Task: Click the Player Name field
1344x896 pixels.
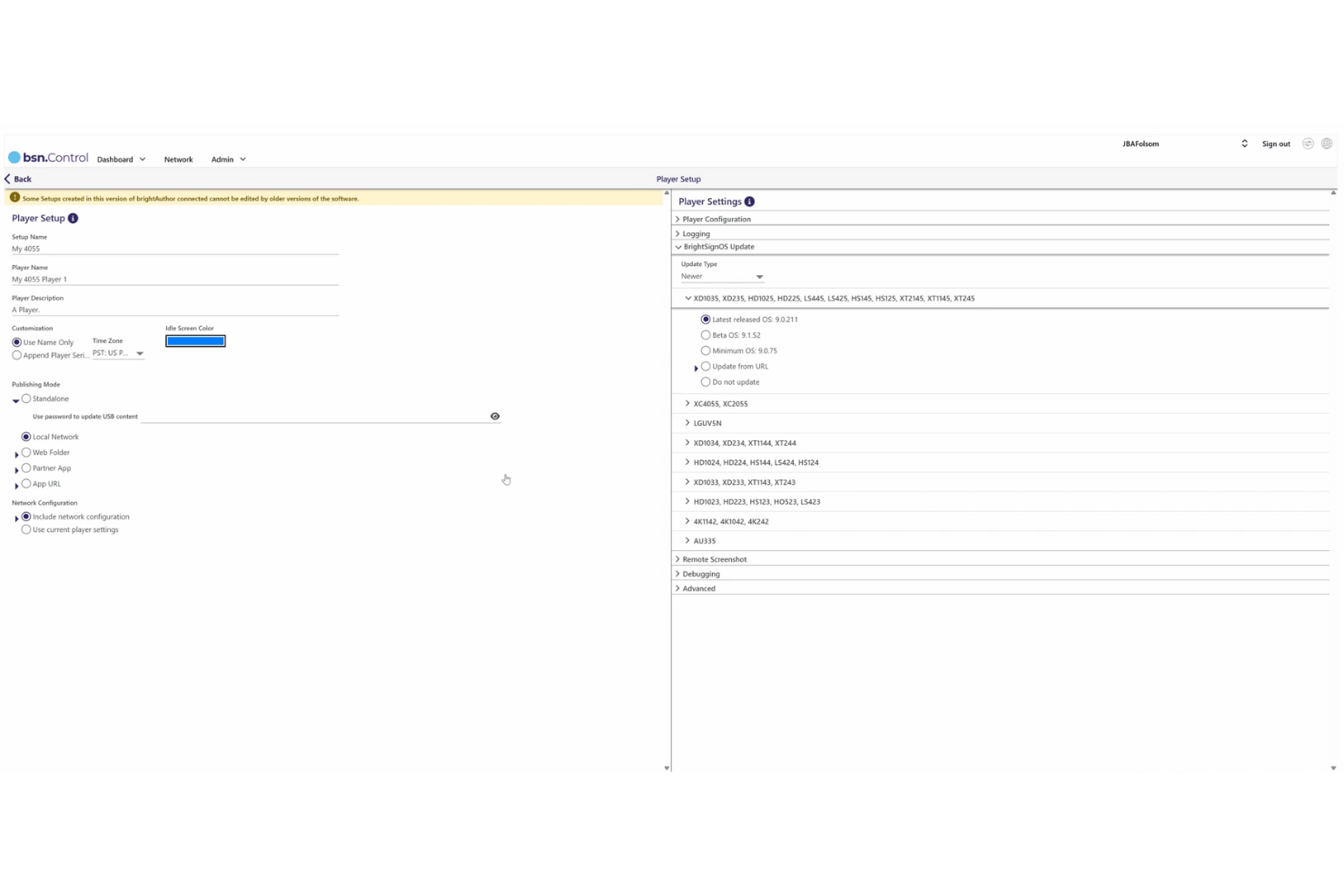Action: [x=175, y=279]
